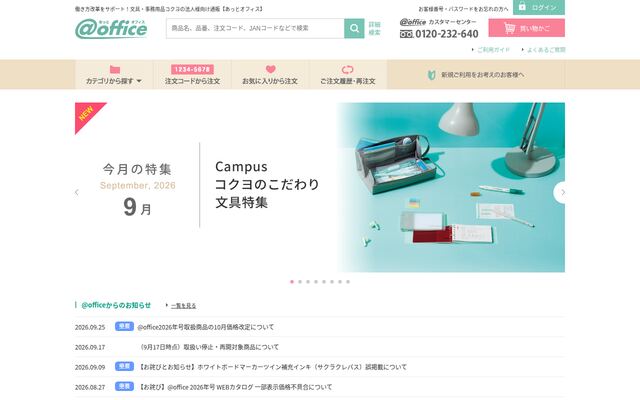
Task: Select ご注文履歴・再注文 menu item
Action: (x=348, y=75)
